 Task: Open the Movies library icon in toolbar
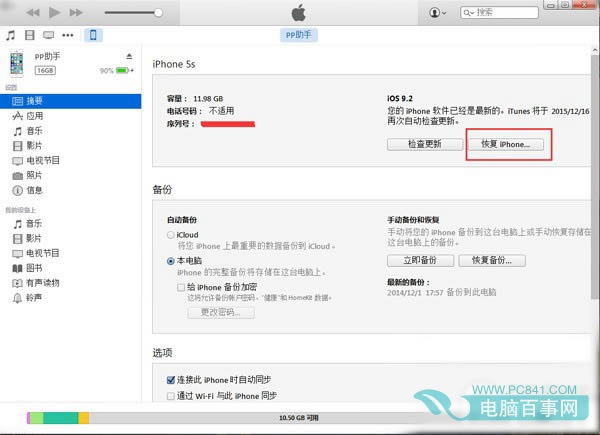[x=29, y=35]
